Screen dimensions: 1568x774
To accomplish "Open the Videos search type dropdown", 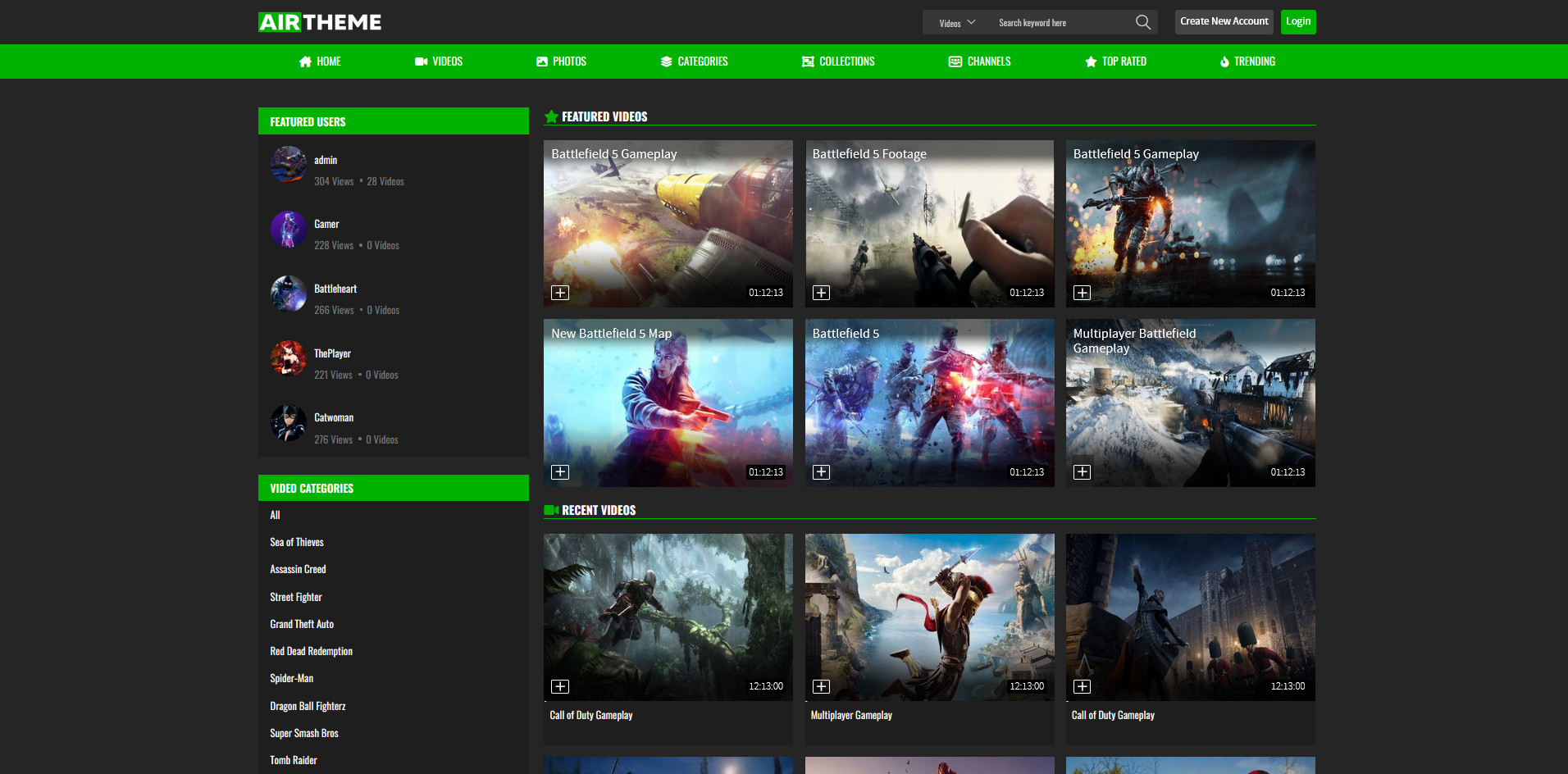I will [x=957, y=22].
